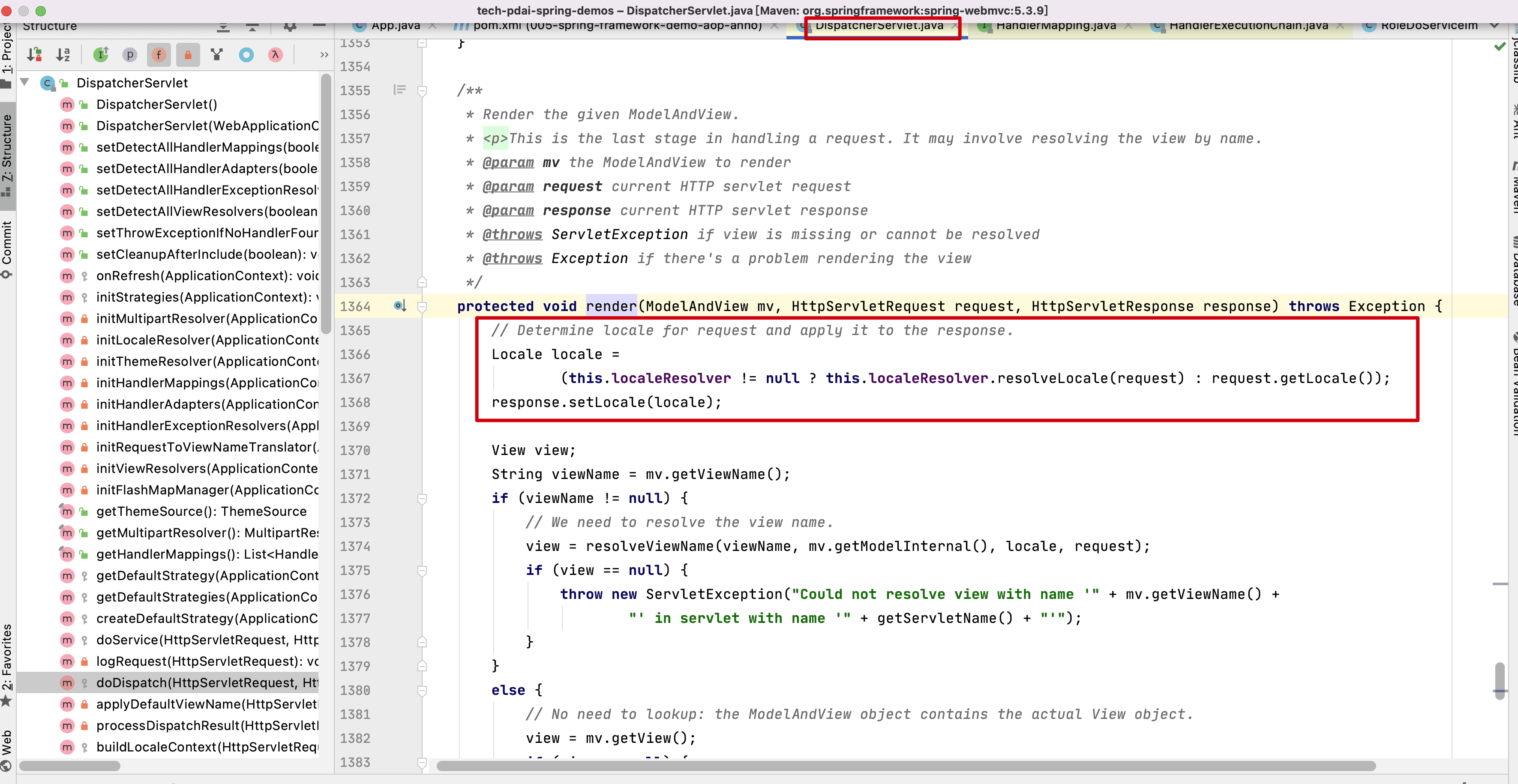Open the editor tabs overflow dropdown arrow
This screenshot has width=1518, height=784.
[1494, 26]
